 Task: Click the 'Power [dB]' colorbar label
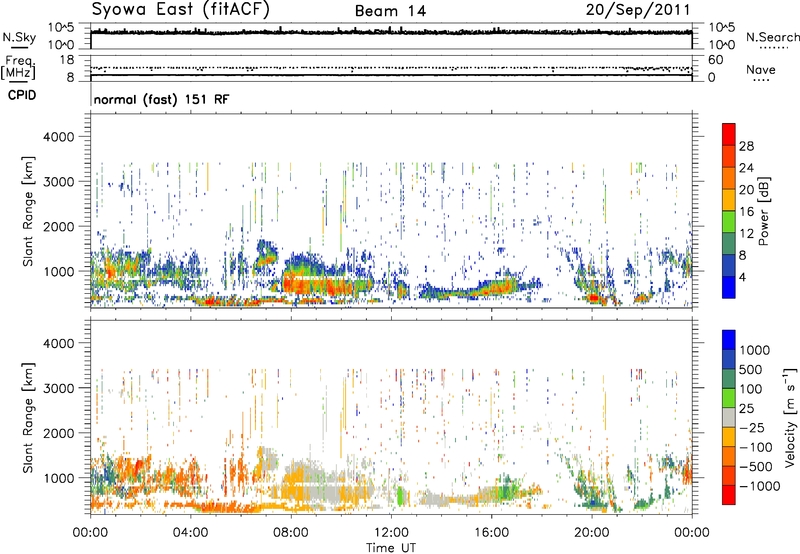pos(763,211)
